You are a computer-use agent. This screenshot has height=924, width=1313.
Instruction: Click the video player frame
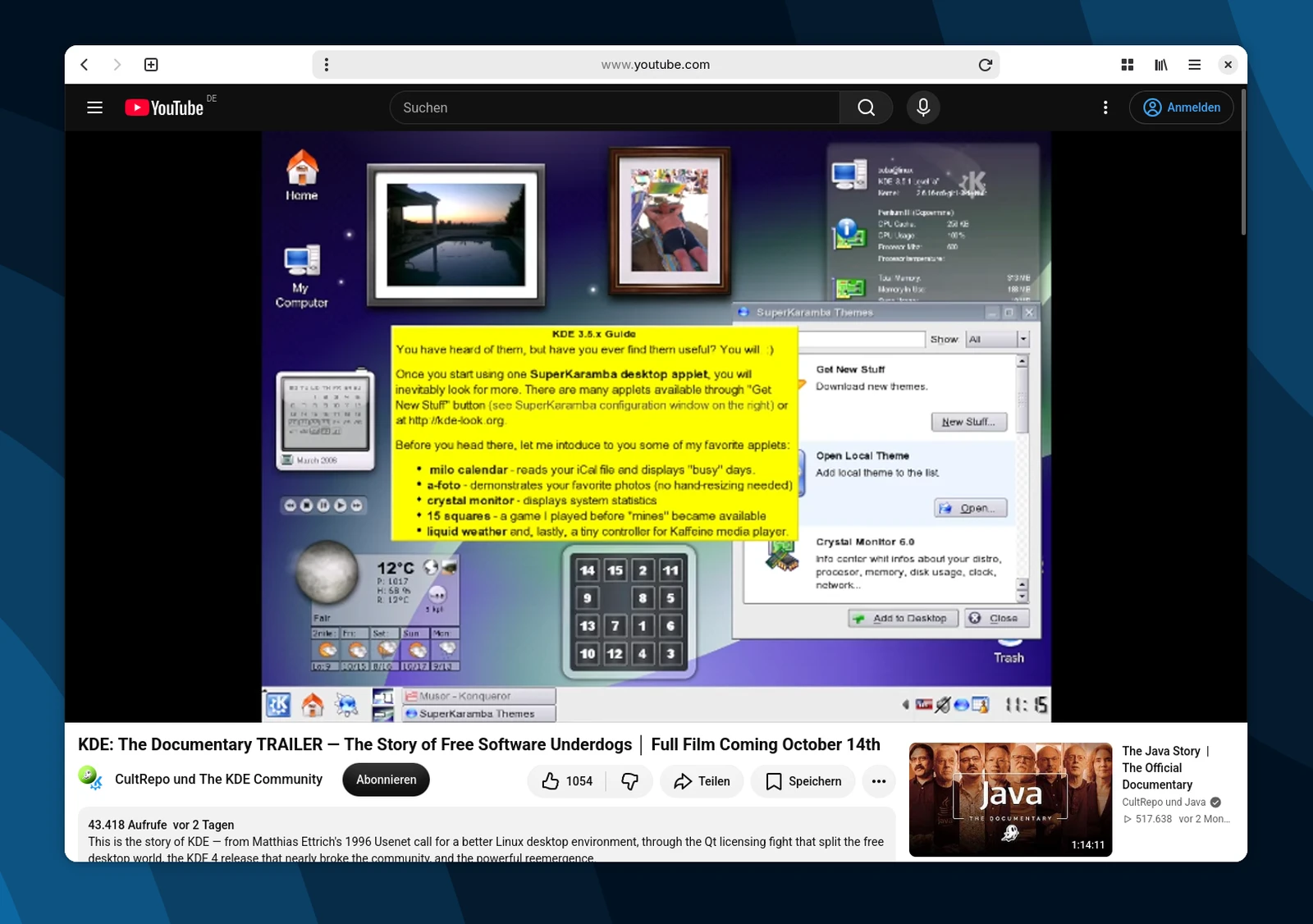(656, 427)
